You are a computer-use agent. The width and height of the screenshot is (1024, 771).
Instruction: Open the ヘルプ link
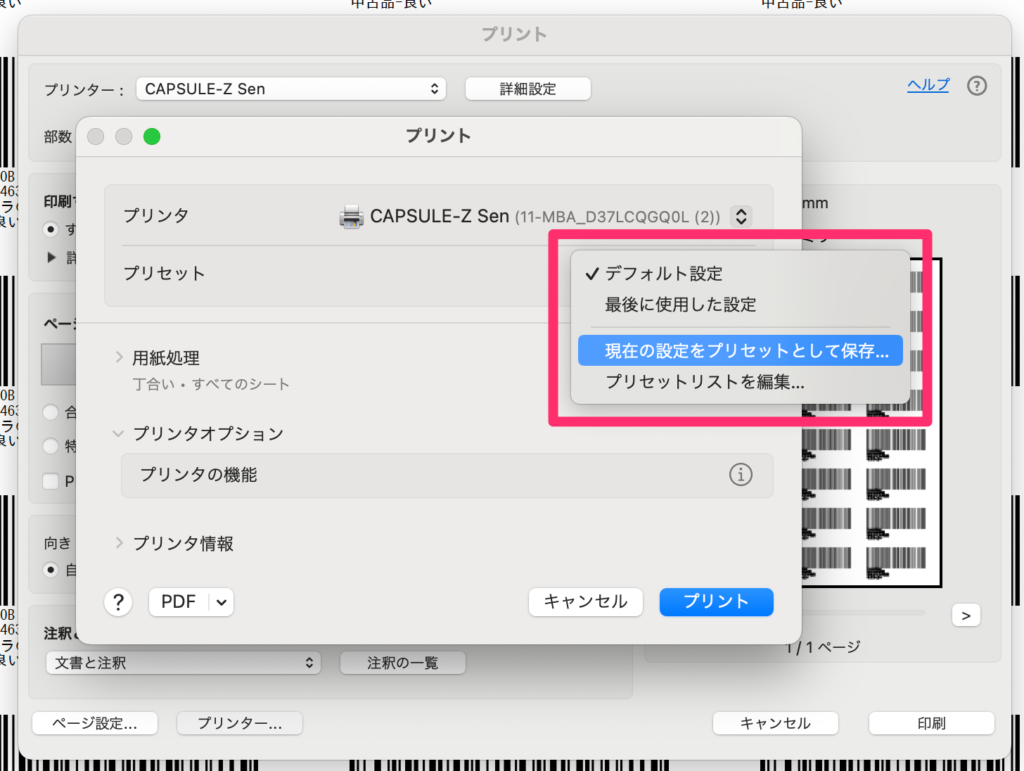click(x=928, y=85)
